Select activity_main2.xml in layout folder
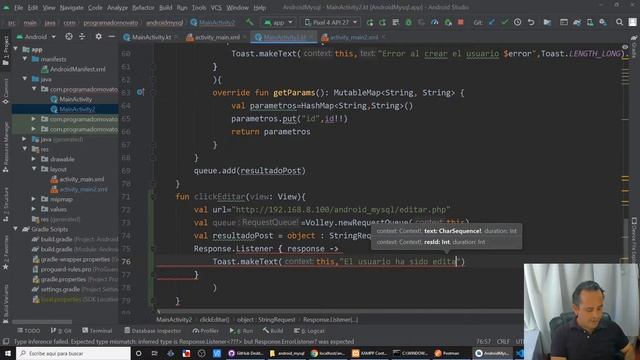Image resolution: width=640 pixels, height=360 pixels. tap(79, 189)
